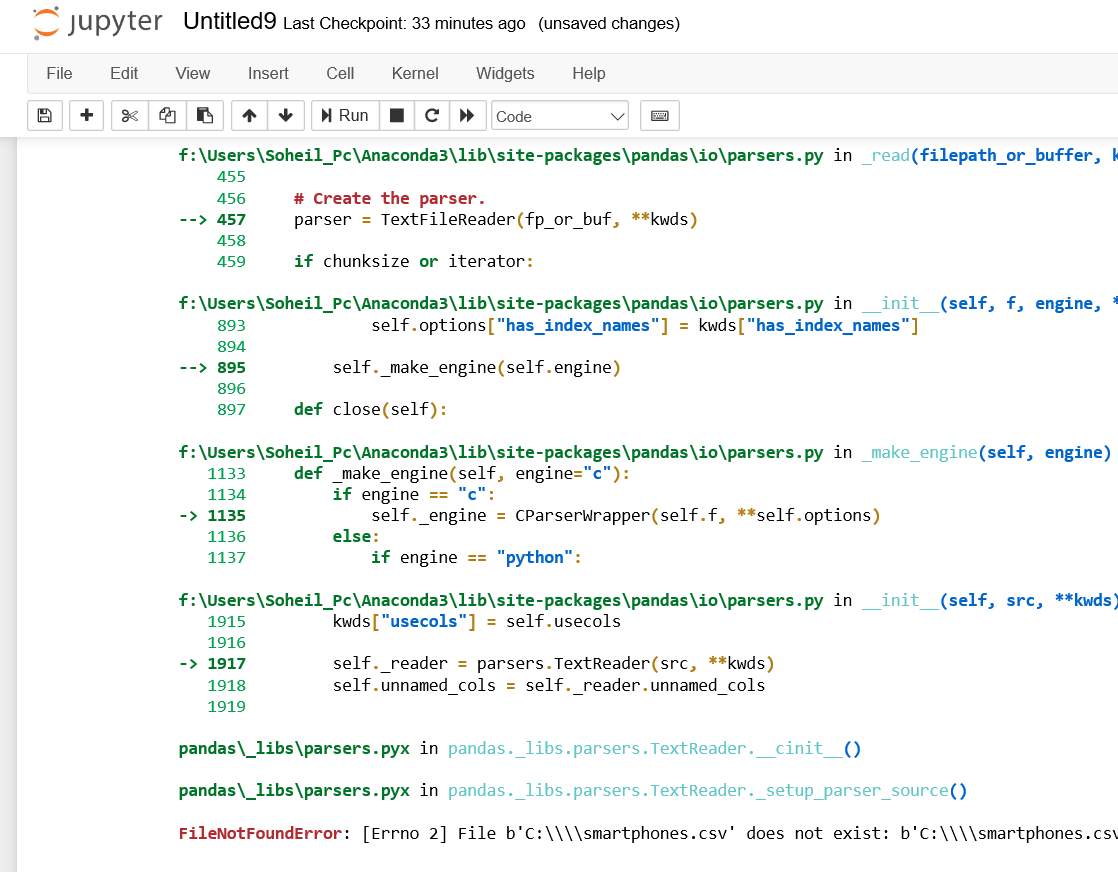Image resolution: width=1118 pixels, height=872 pixels.
Task: Paste a cell using the paste icon
Action: (205, 115)
